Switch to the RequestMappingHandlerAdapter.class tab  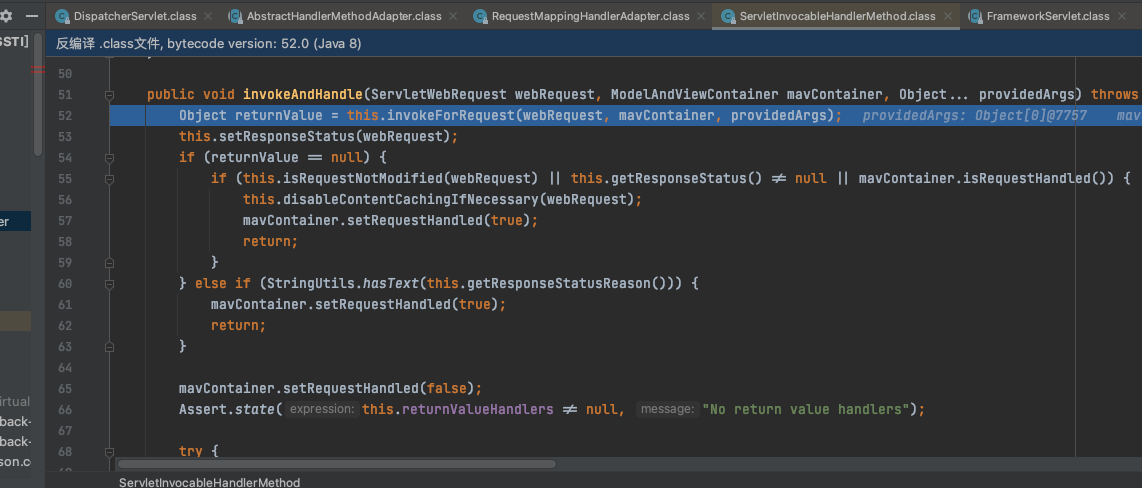(x=591, y=16)
